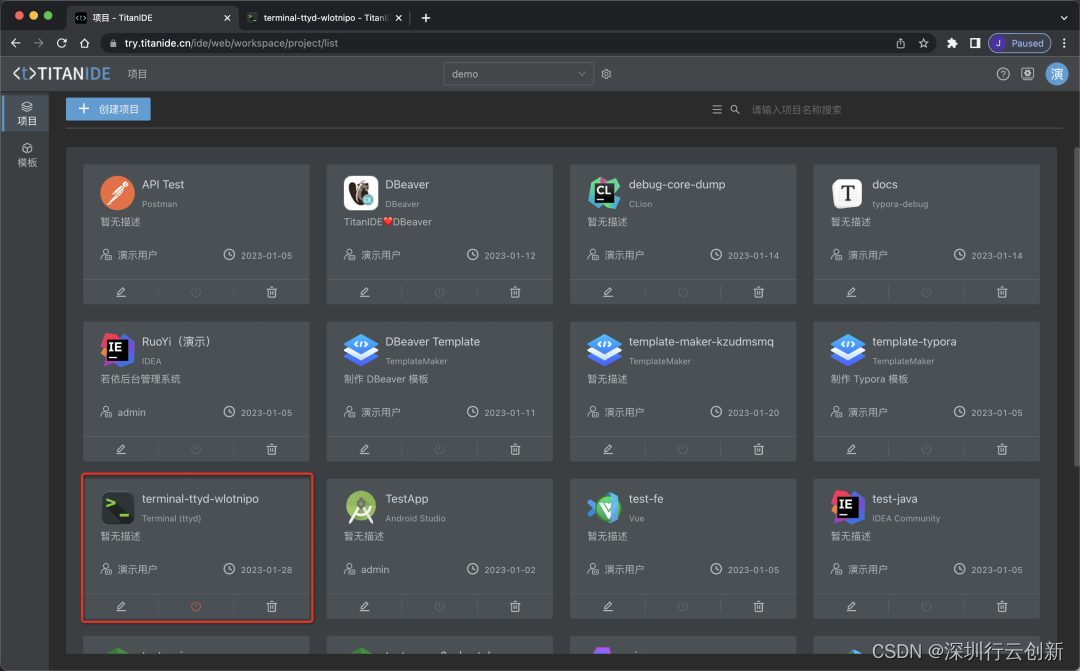
Task: Start the debug-core-dump project power button
Action: pos(683,292)
